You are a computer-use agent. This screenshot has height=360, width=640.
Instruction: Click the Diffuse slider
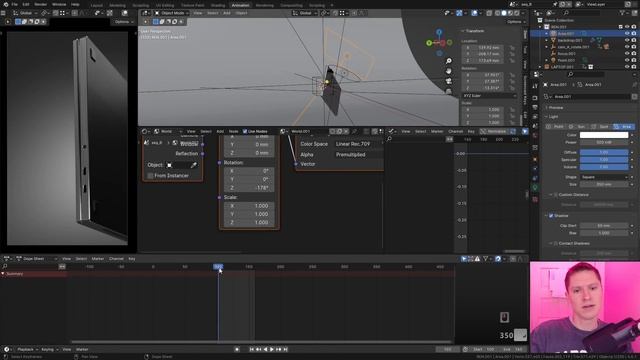pyautogui.click(x=604, y=152)
